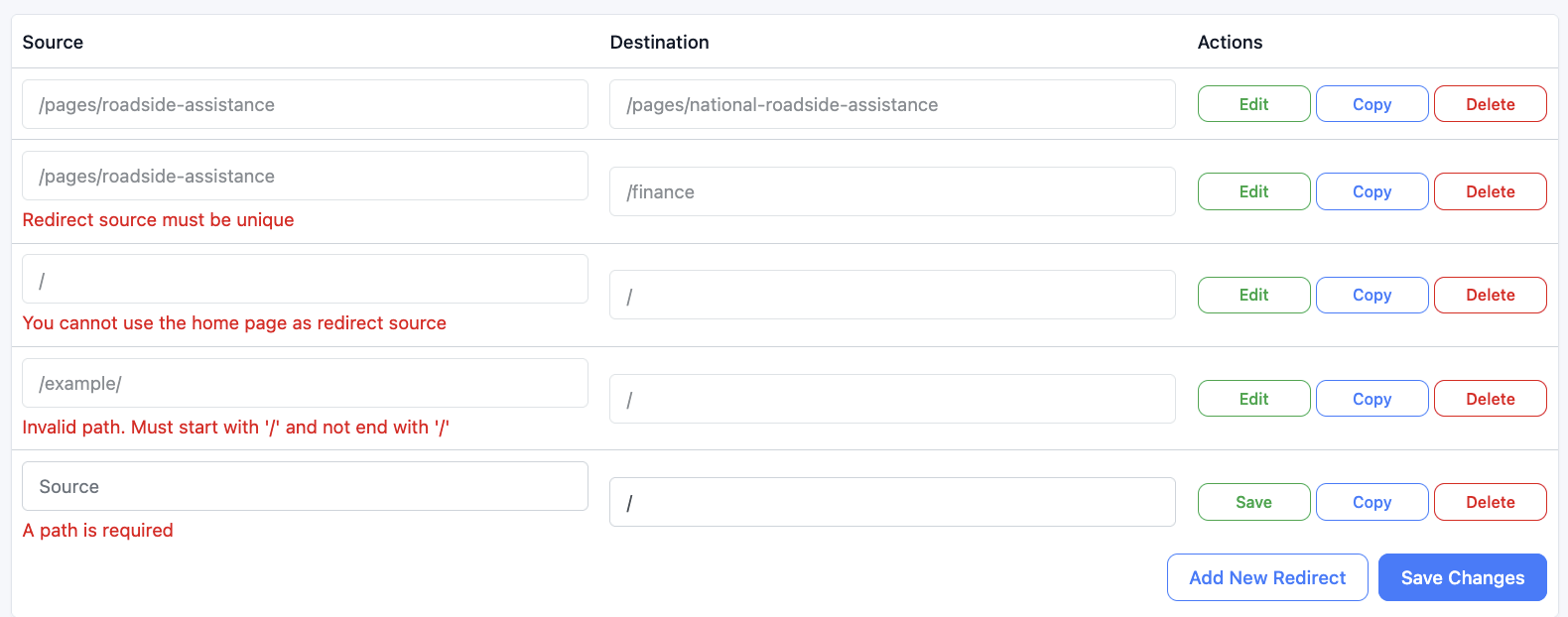Copy the row with empty source

(x=1372, y=502)
